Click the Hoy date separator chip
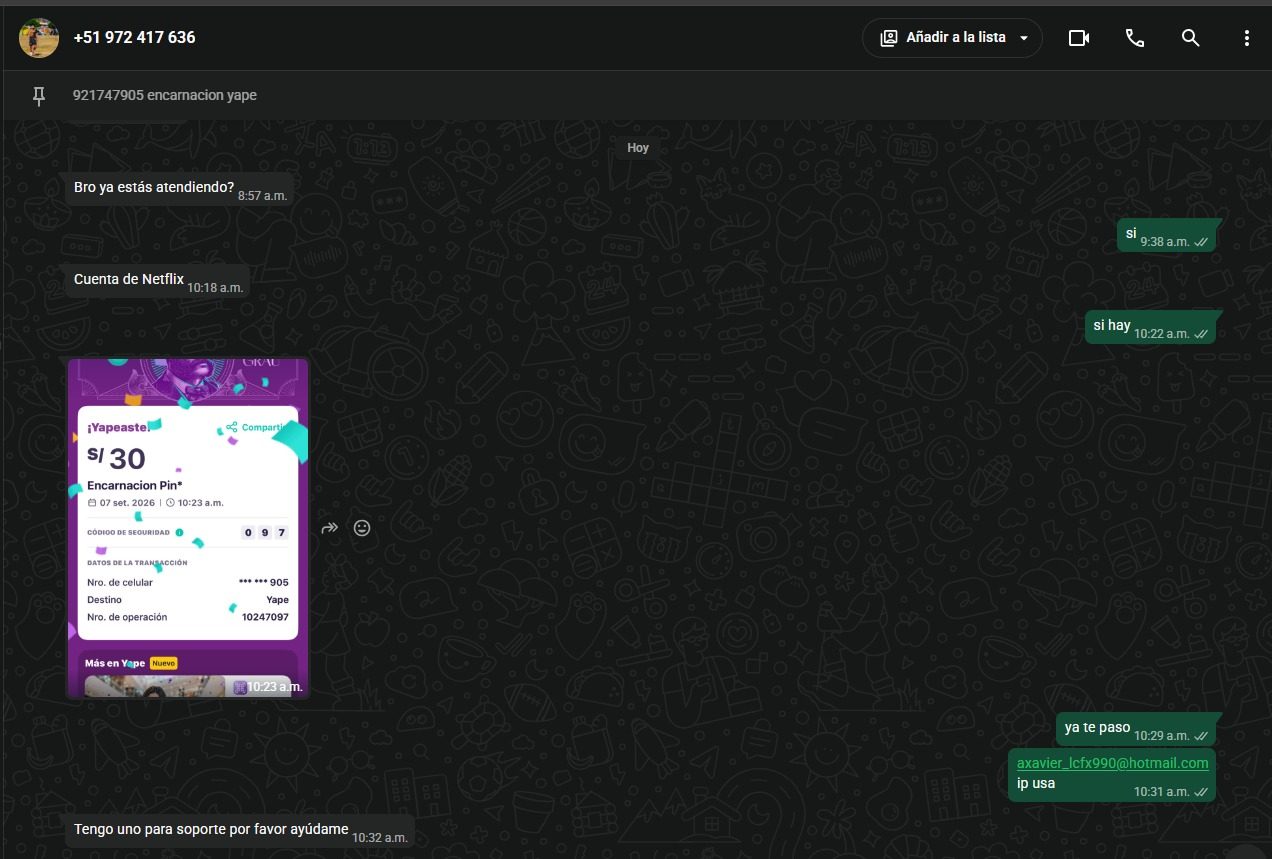The height and width of the screenshot is (859, 1272). click(x=638, y=148)
